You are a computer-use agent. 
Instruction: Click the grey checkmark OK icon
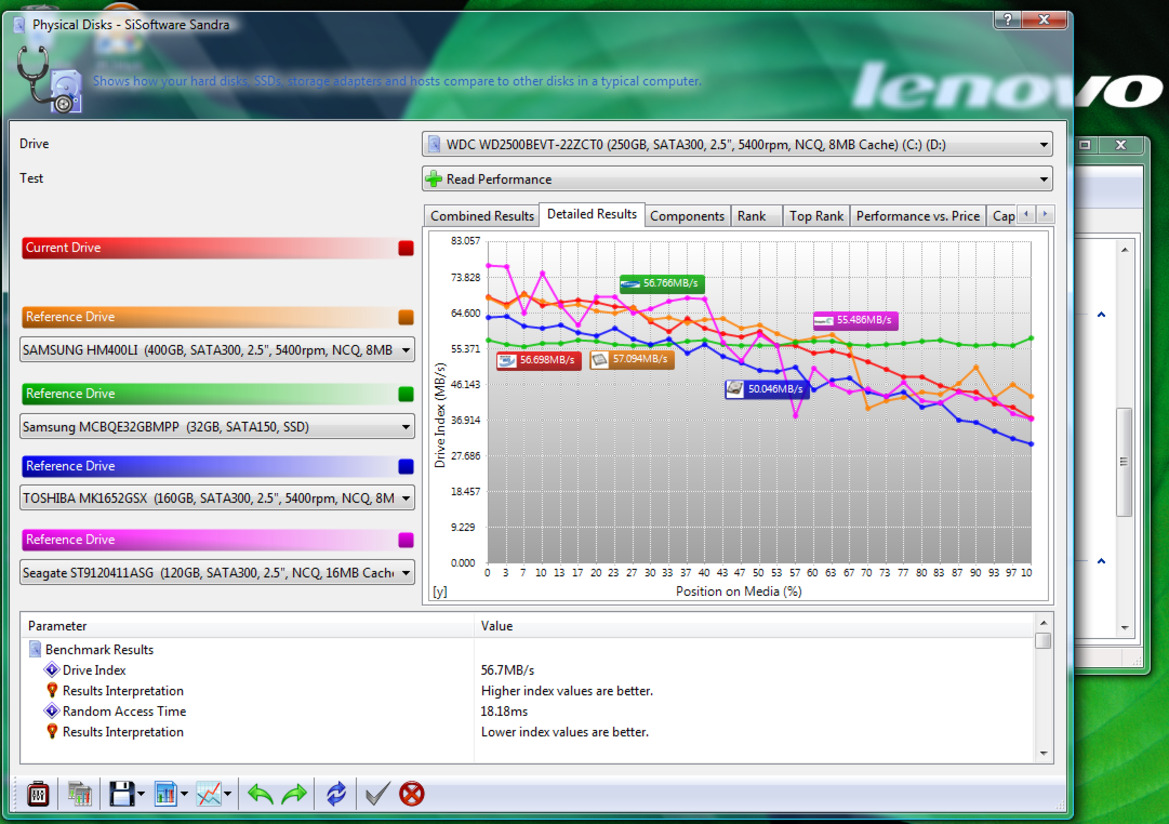tap(377, 793)
